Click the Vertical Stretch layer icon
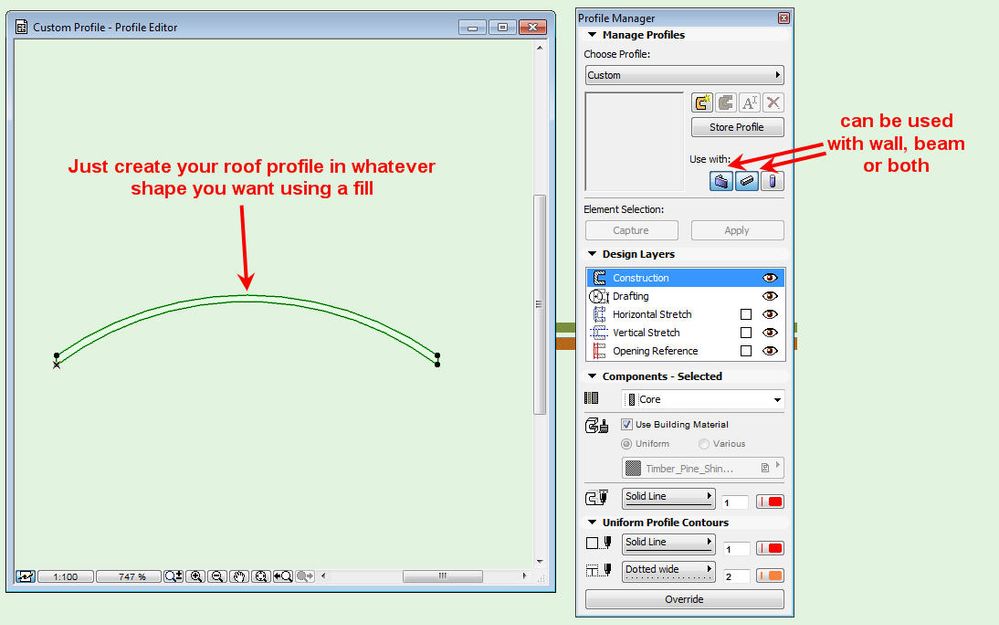The width and height of the screenshot is (999, 625). [599, 333]
